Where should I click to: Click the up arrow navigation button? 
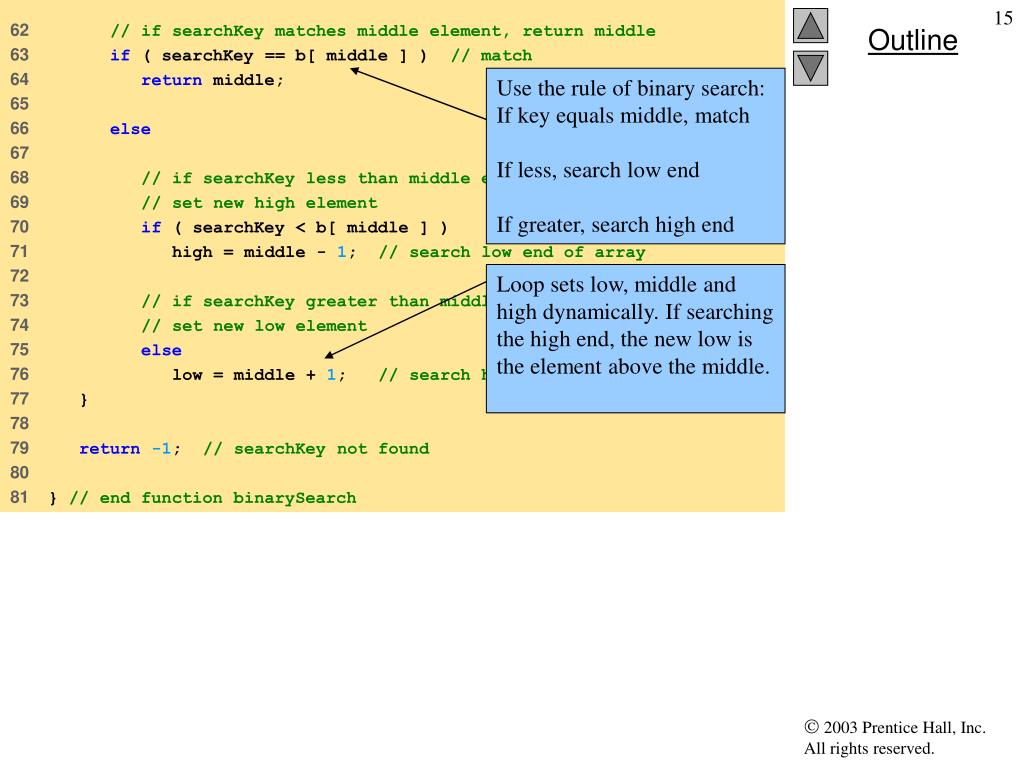[x=810, y=25]
